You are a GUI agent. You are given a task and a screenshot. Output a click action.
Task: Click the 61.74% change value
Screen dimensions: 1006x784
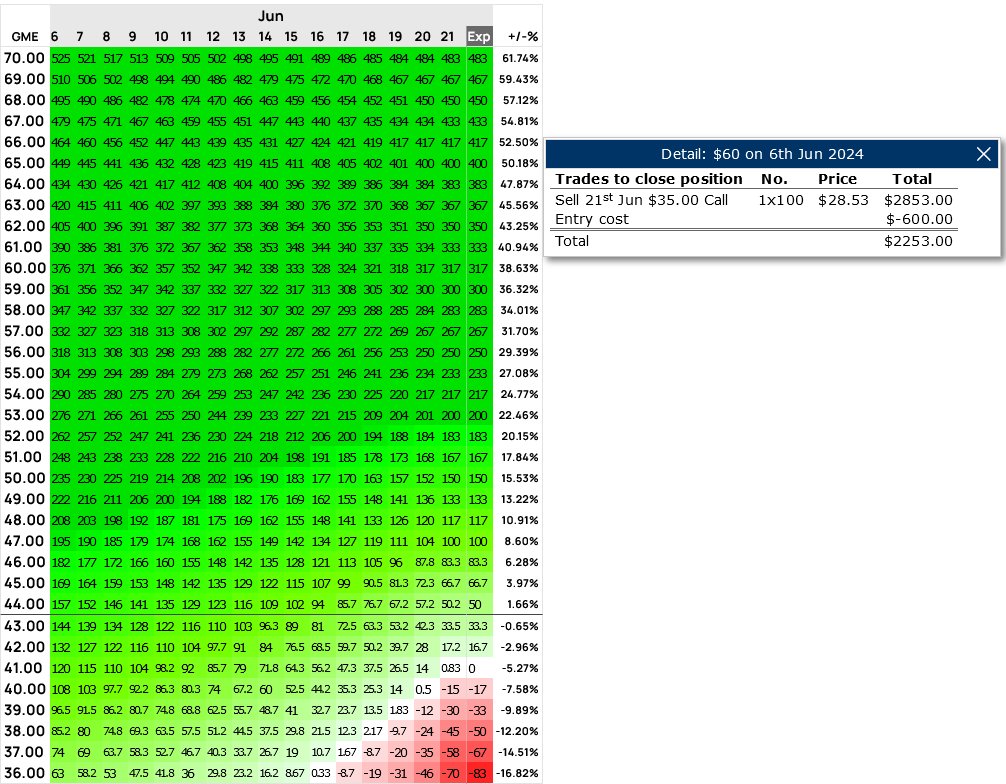tap(520, 58)
